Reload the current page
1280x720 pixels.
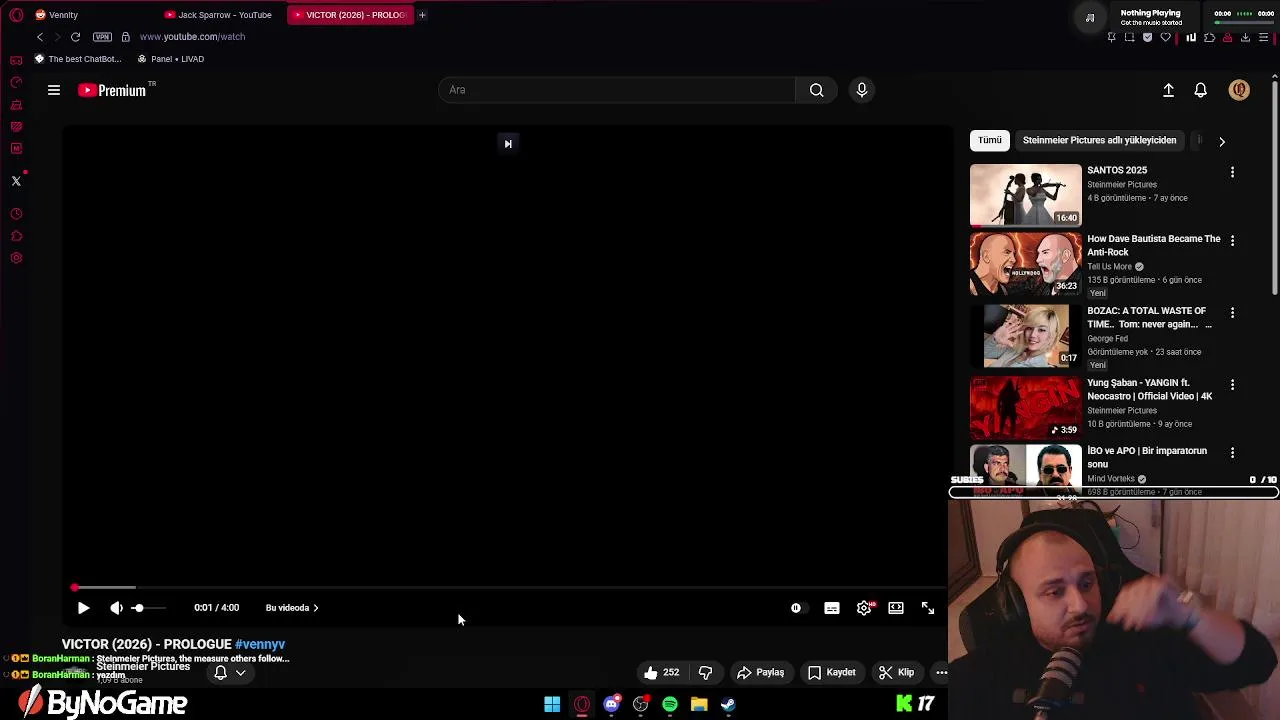tap(75, 37)
